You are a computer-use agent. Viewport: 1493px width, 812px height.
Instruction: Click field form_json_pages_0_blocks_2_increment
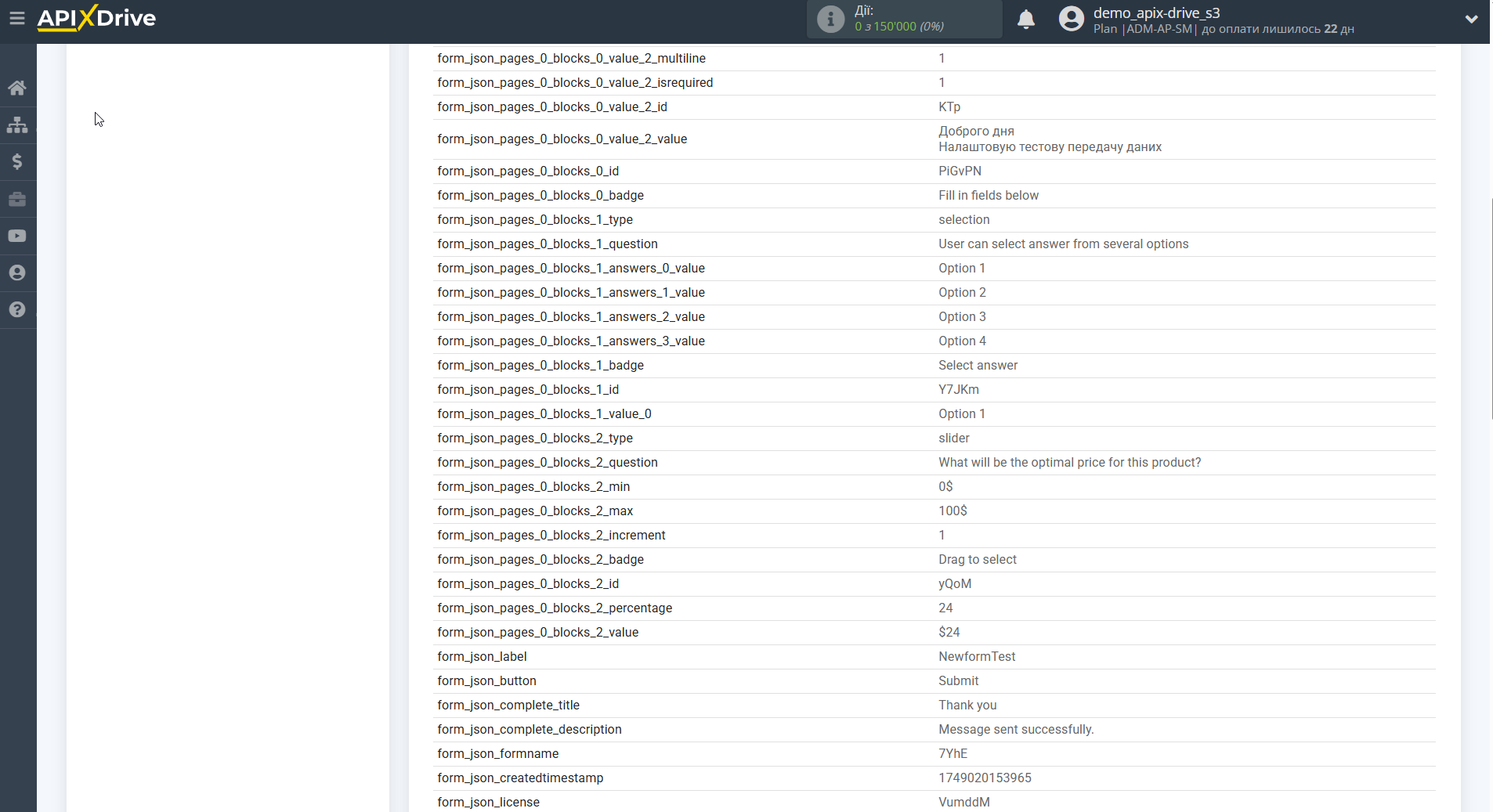[x=551, y=536]
